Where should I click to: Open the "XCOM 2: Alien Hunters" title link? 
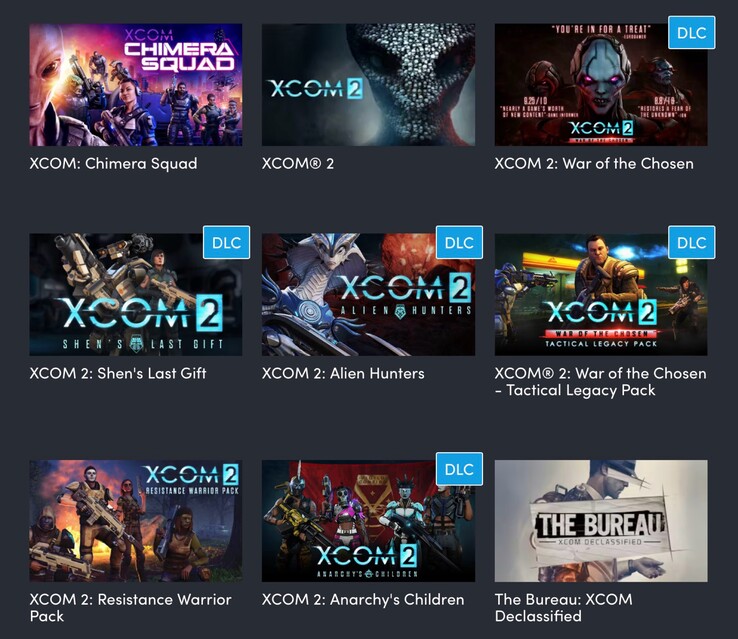(x=343, y=374)
